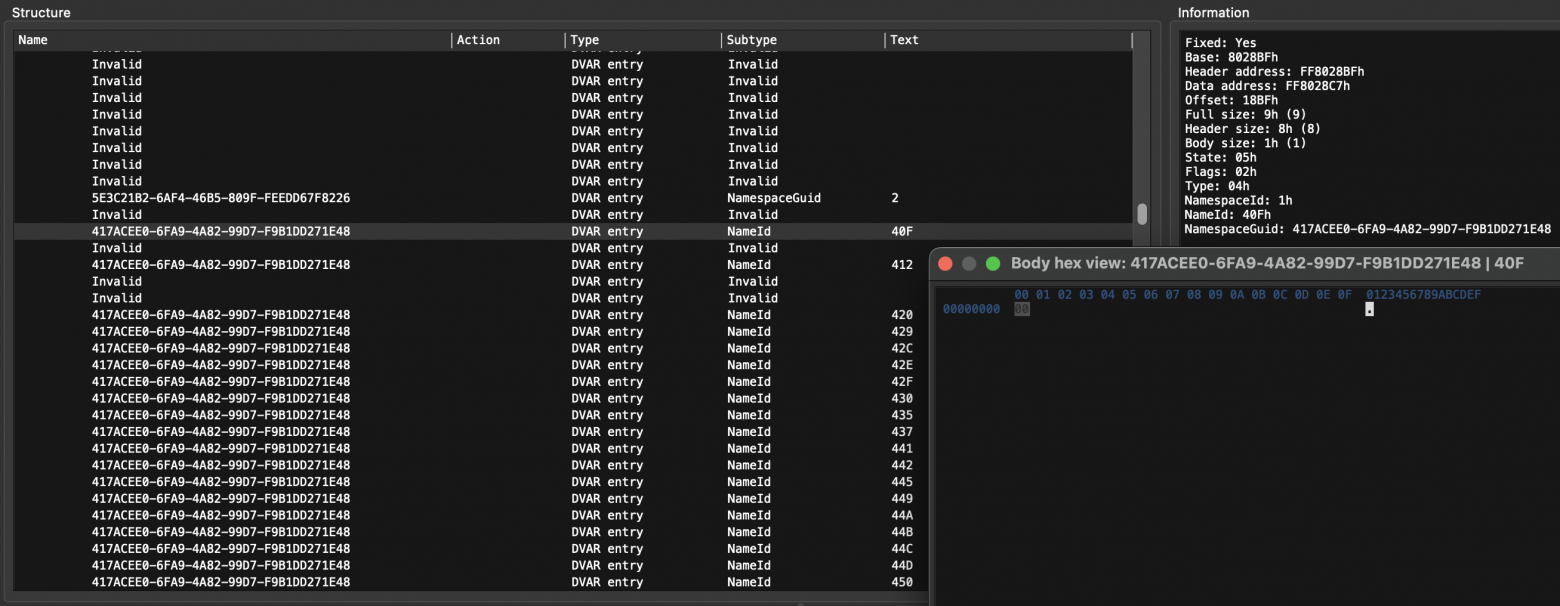1560x606 pixels.
Task: Minimize the Body hex view window
Action: click(x=969, y=264)
